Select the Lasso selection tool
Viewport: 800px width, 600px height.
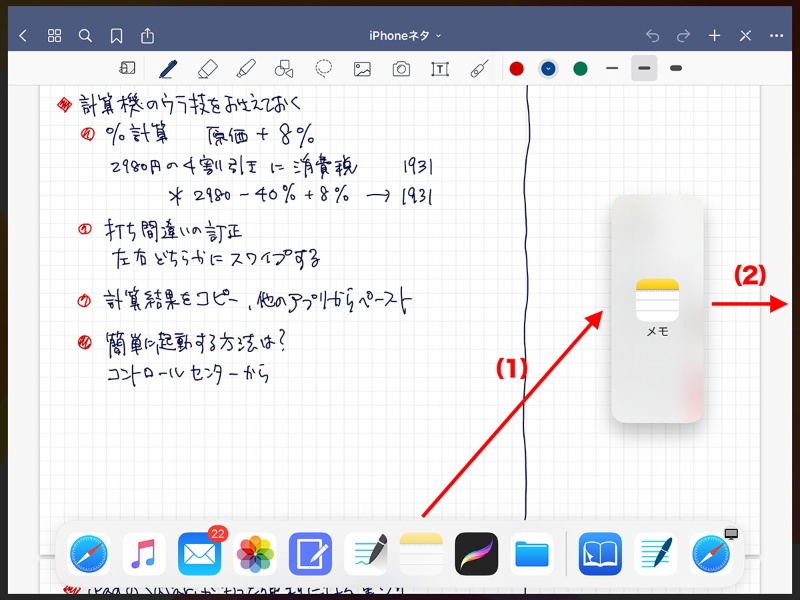tap(324, 69)
